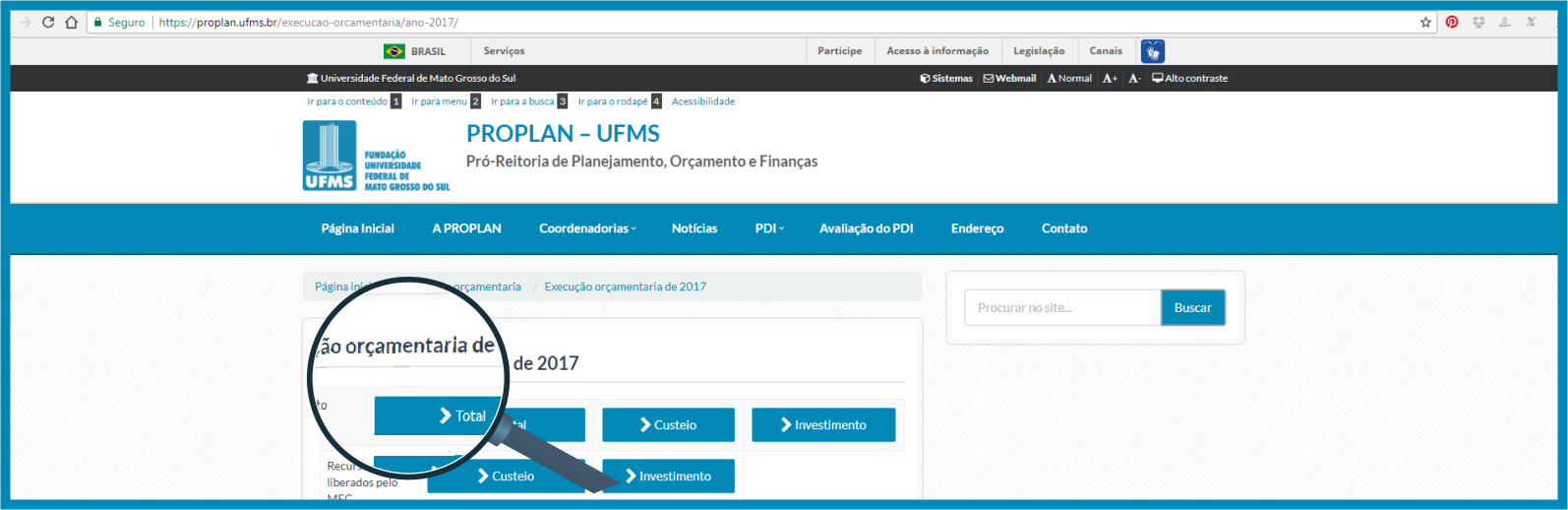Increase font size with A+ icon
The width and height of the screenshot is (1568, 510).
[x=1110, y=78]
